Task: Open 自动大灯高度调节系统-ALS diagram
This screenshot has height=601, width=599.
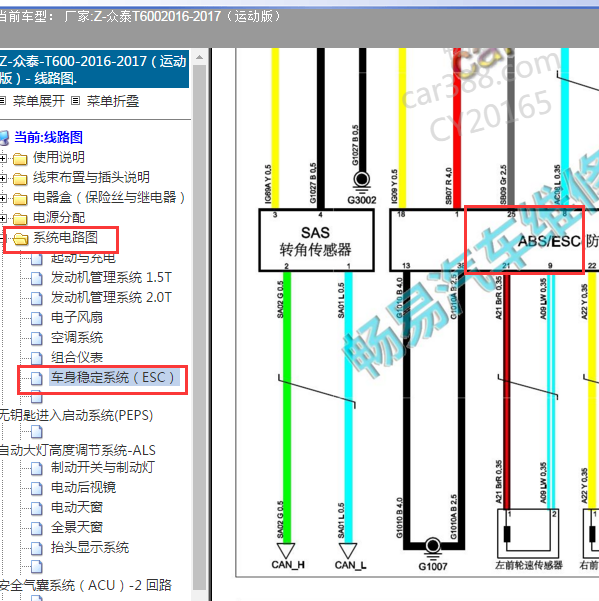Action: [77, 450]
